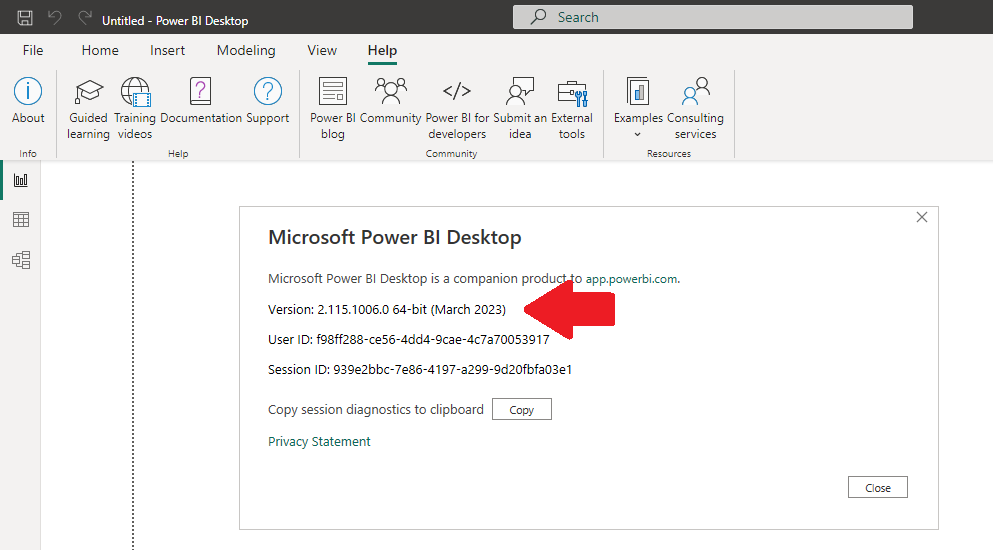Click the Microsoft Power BI Desktop heading
The height and width of the screenshot is (550, 993).
[395, 237]
